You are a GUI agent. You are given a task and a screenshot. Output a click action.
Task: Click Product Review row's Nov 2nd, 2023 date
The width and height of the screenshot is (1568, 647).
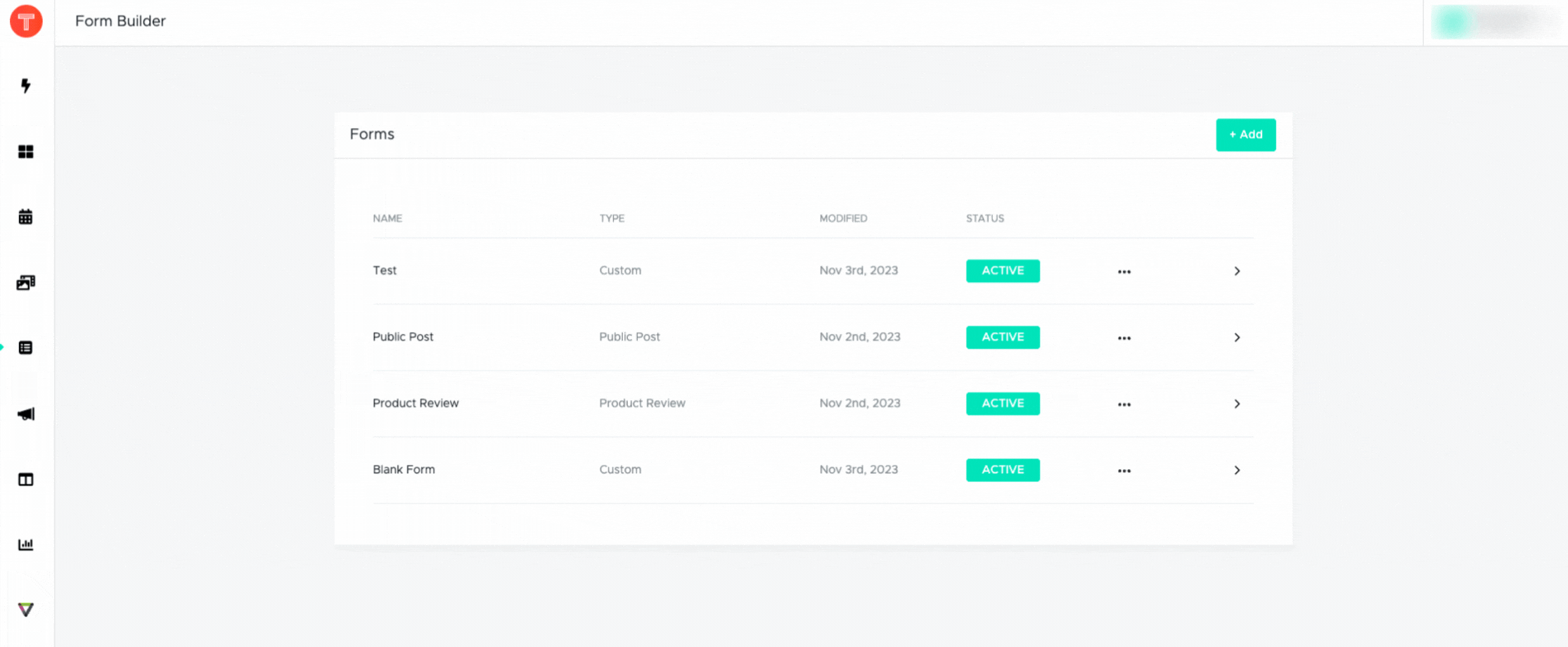[860, 403]
